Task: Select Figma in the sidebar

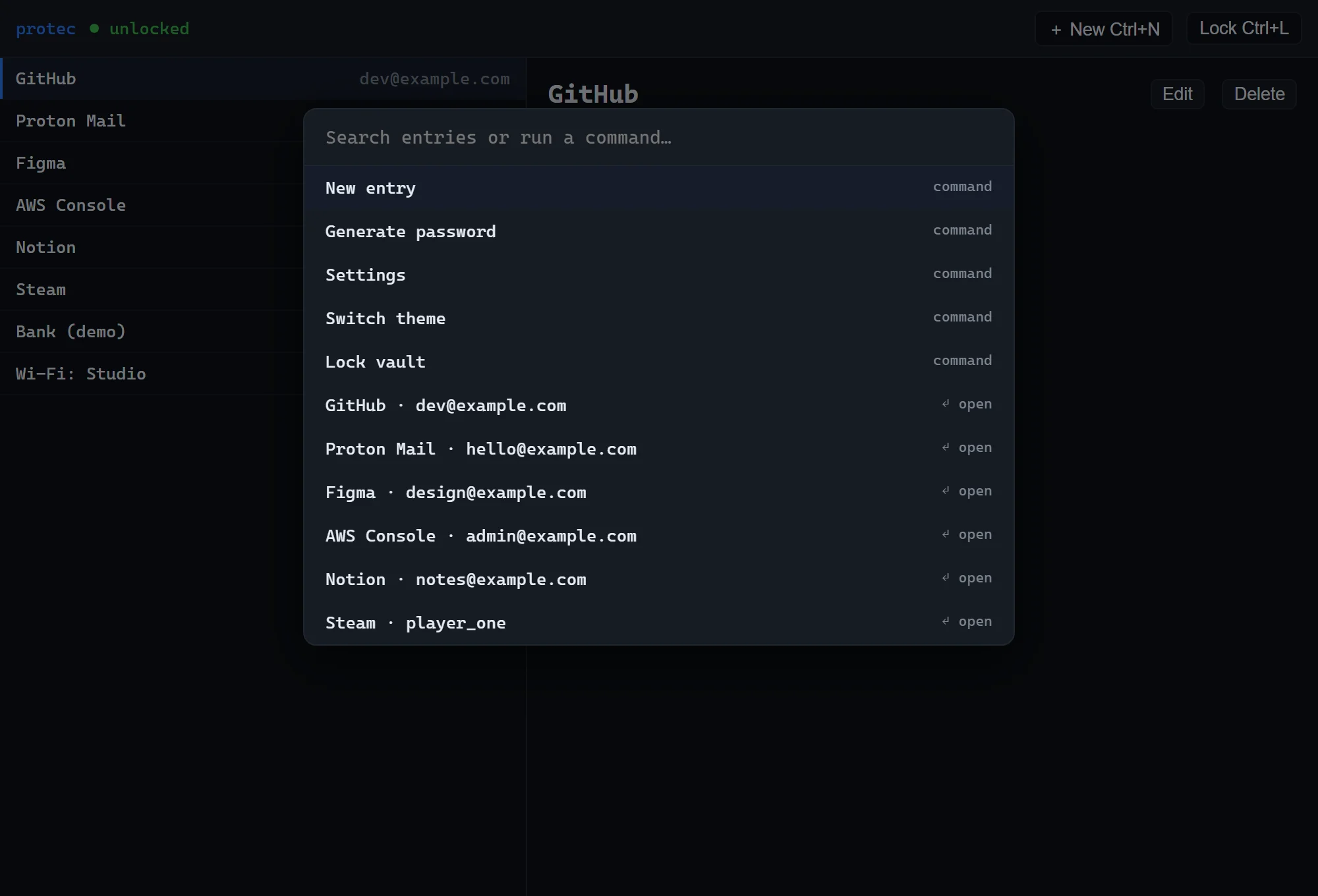Action: [152, 163]
